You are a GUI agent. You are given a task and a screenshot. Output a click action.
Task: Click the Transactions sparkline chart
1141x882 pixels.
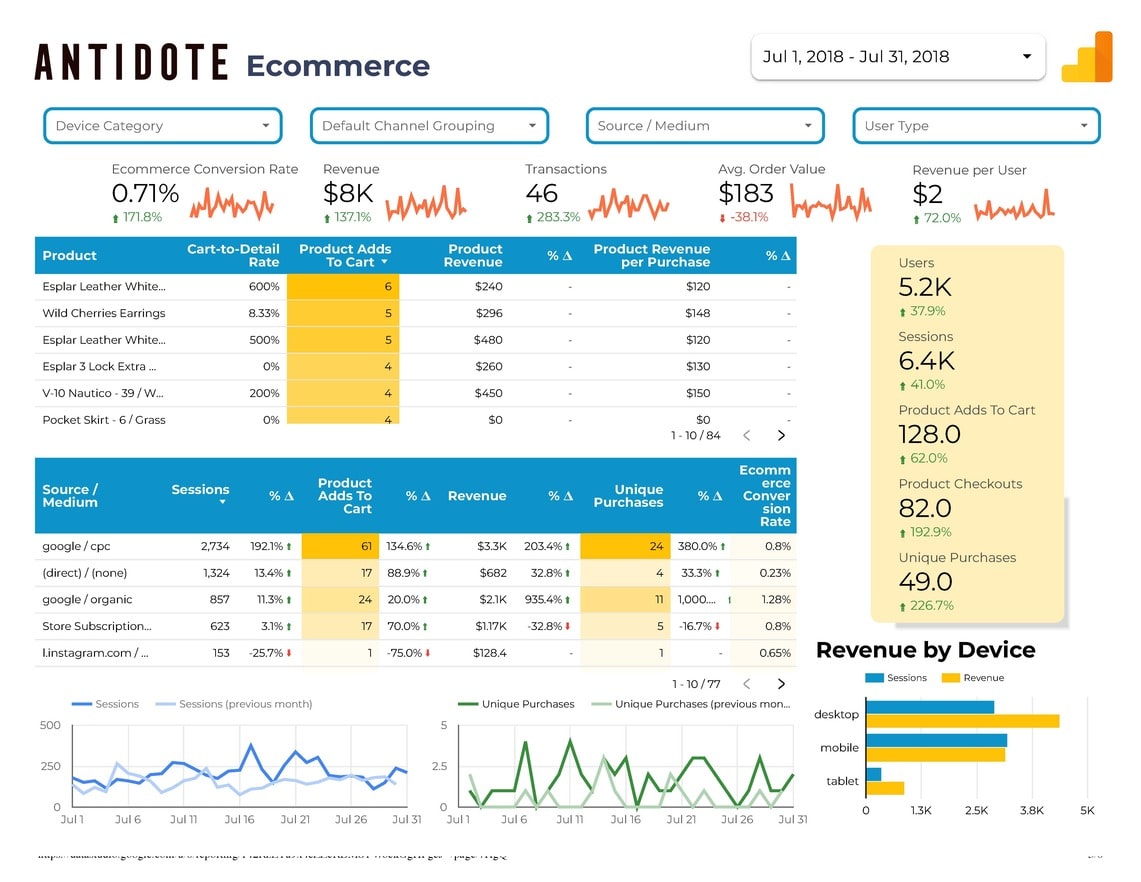[629, 206]
